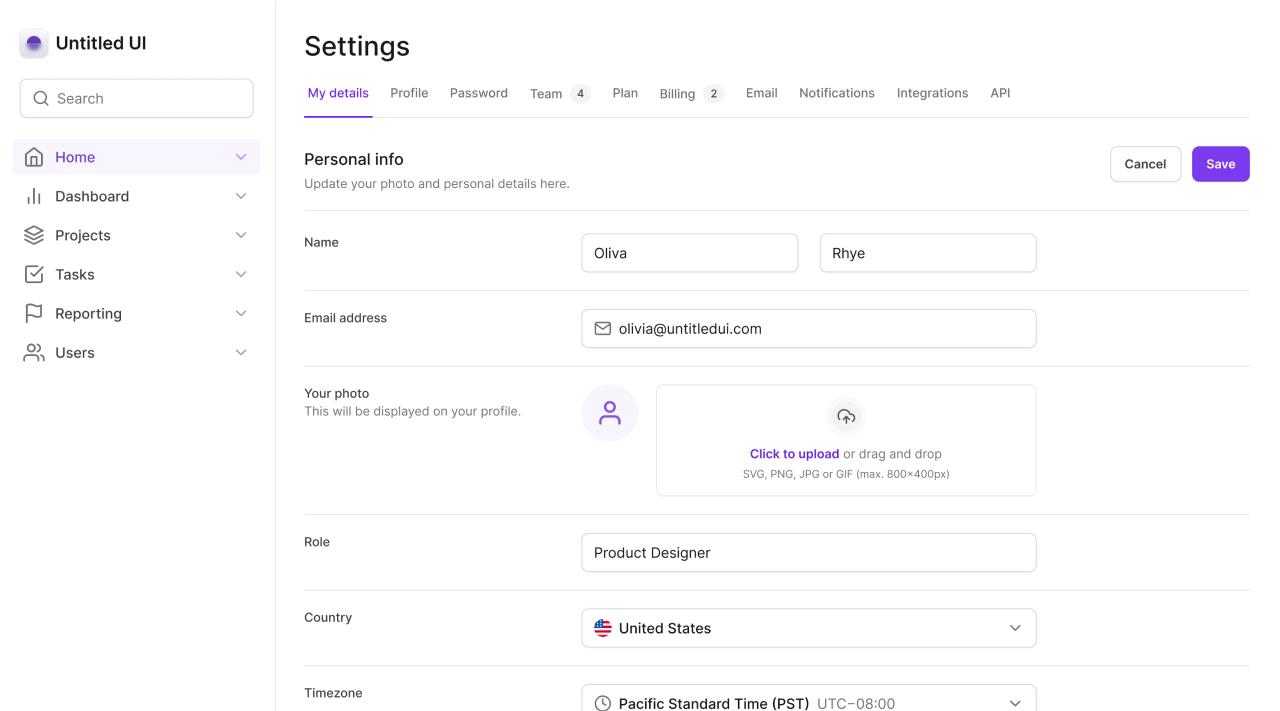Viewport: 1280px width, 711px height.
Task: Expand the Home sidebar section
Action: (x=241, y=157)
